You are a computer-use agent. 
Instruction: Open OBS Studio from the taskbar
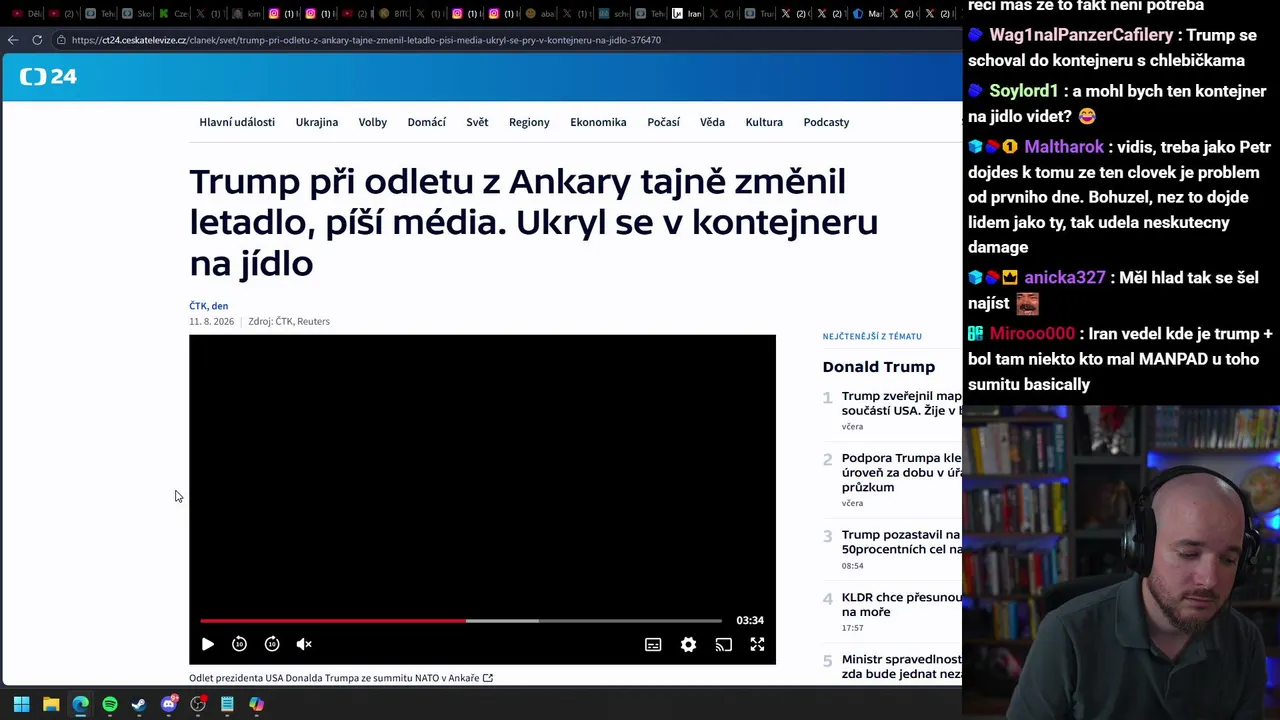coord(198,704)
